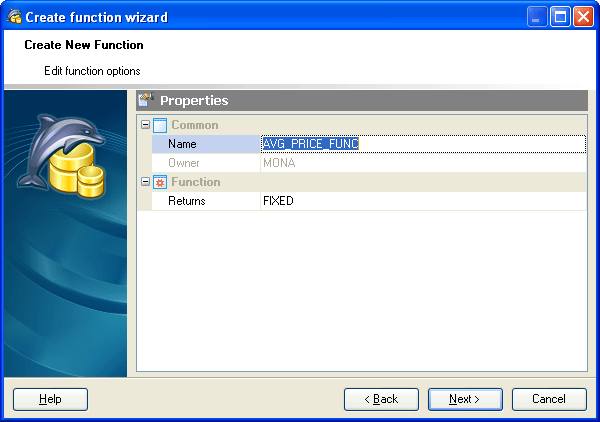The width and height of the screenshot is (600, 422).
Task: Click the wizard icon in title bar
Action: 13,17
